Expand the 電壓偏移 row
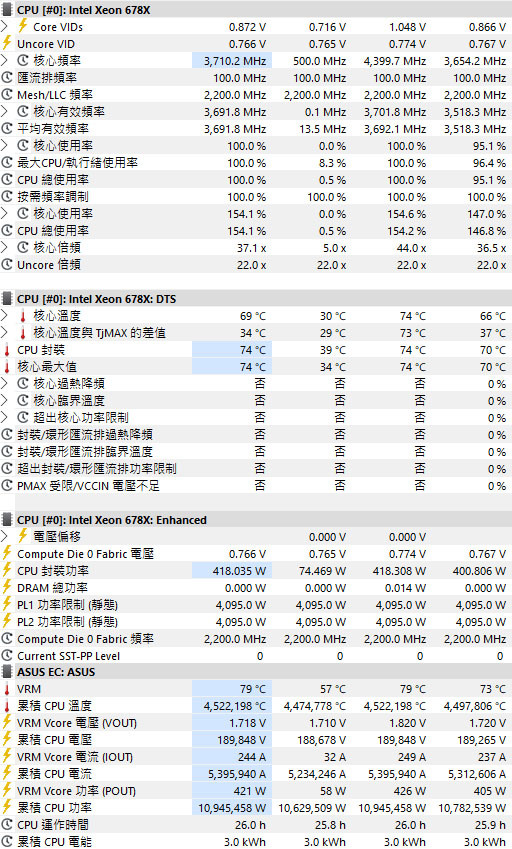Viewport: 512px width, 849px height. tap(4, 537)
